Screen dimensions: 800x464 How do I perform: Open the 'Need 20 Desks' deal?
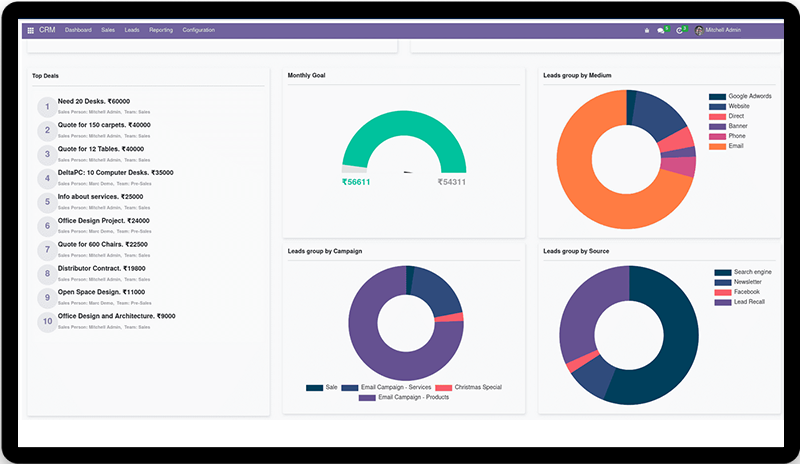[x=94, y=101]
